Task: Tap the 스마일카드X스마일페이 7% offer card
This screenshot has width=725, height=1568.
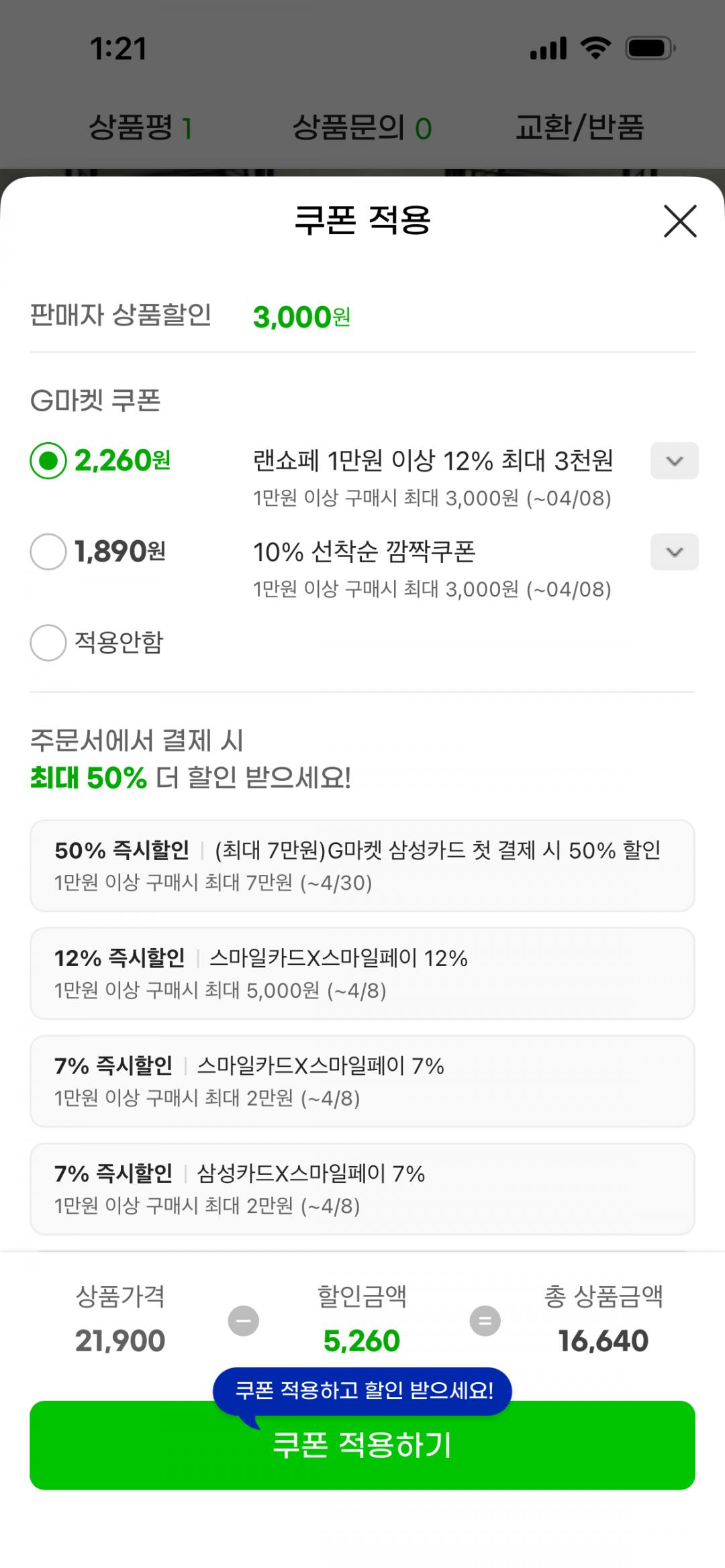Action: click(x=362, y=1081)
